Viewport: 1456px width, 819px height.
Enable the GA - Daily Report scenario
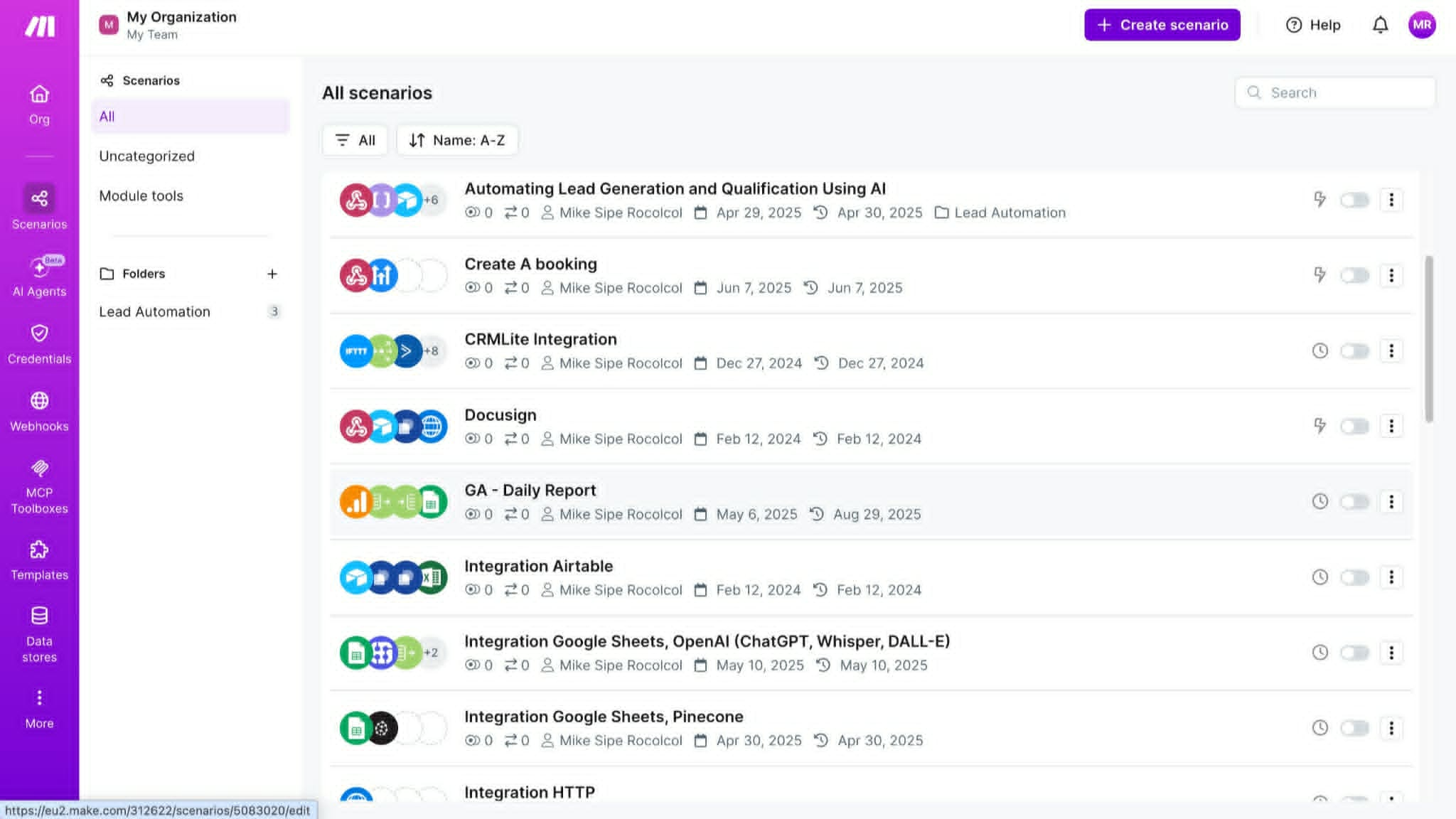(1354, 502)
